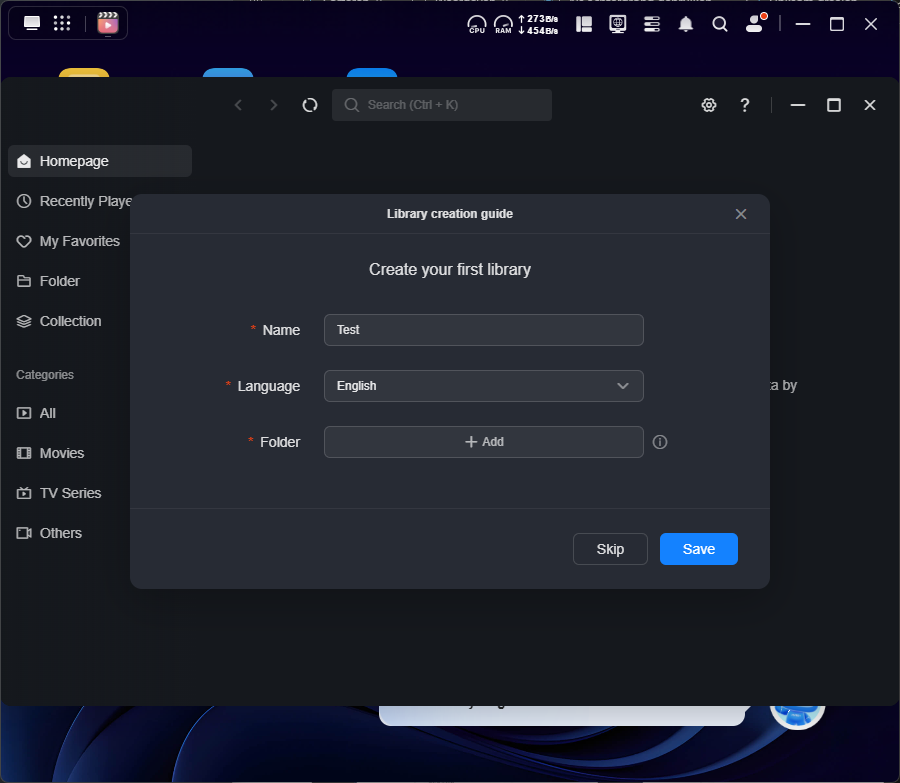Open the app grid launcher icon
The height and width of the screenshot is (783, 900).
coord(62,24)
